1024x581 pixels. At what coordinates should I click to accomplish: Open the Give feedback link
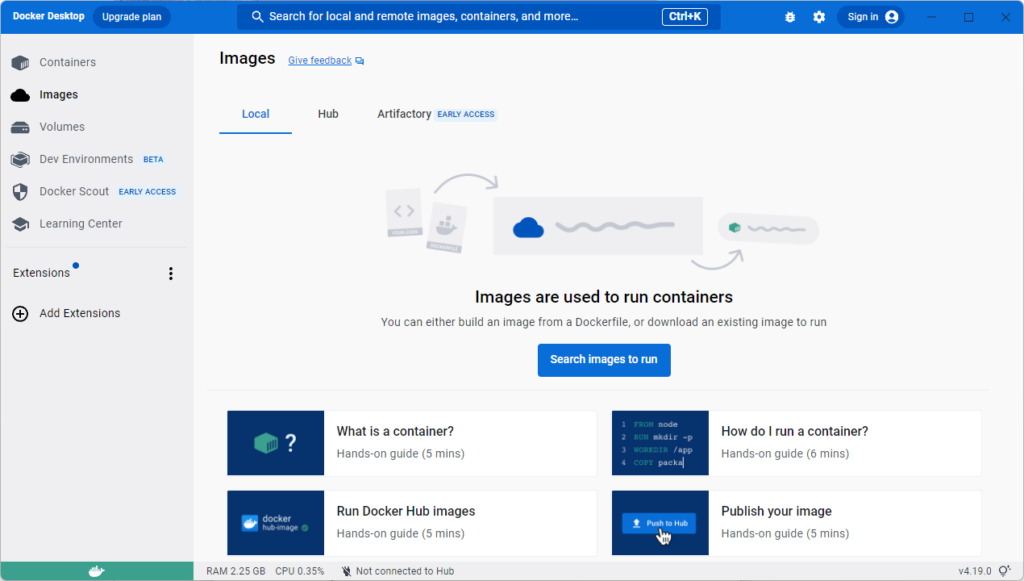(320, 61)
